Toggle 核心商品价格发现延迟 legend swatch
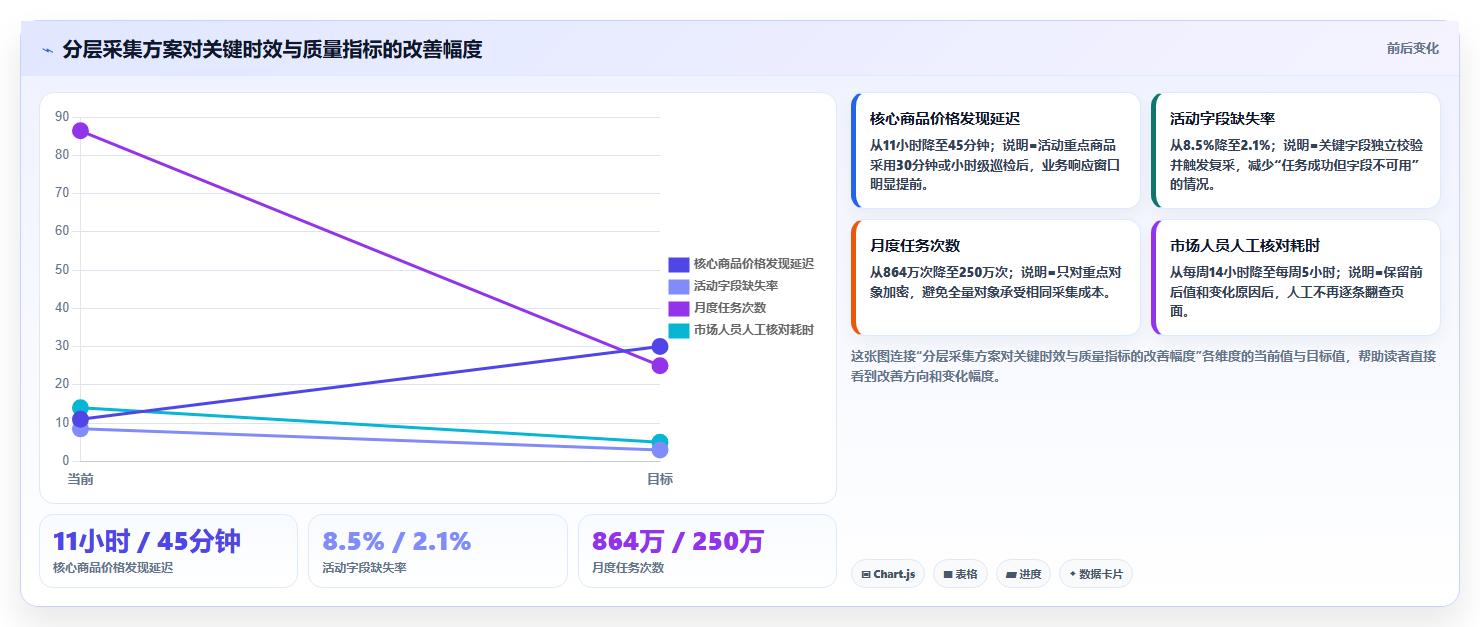Screen dimensions: 1480x627 [679, 264]
